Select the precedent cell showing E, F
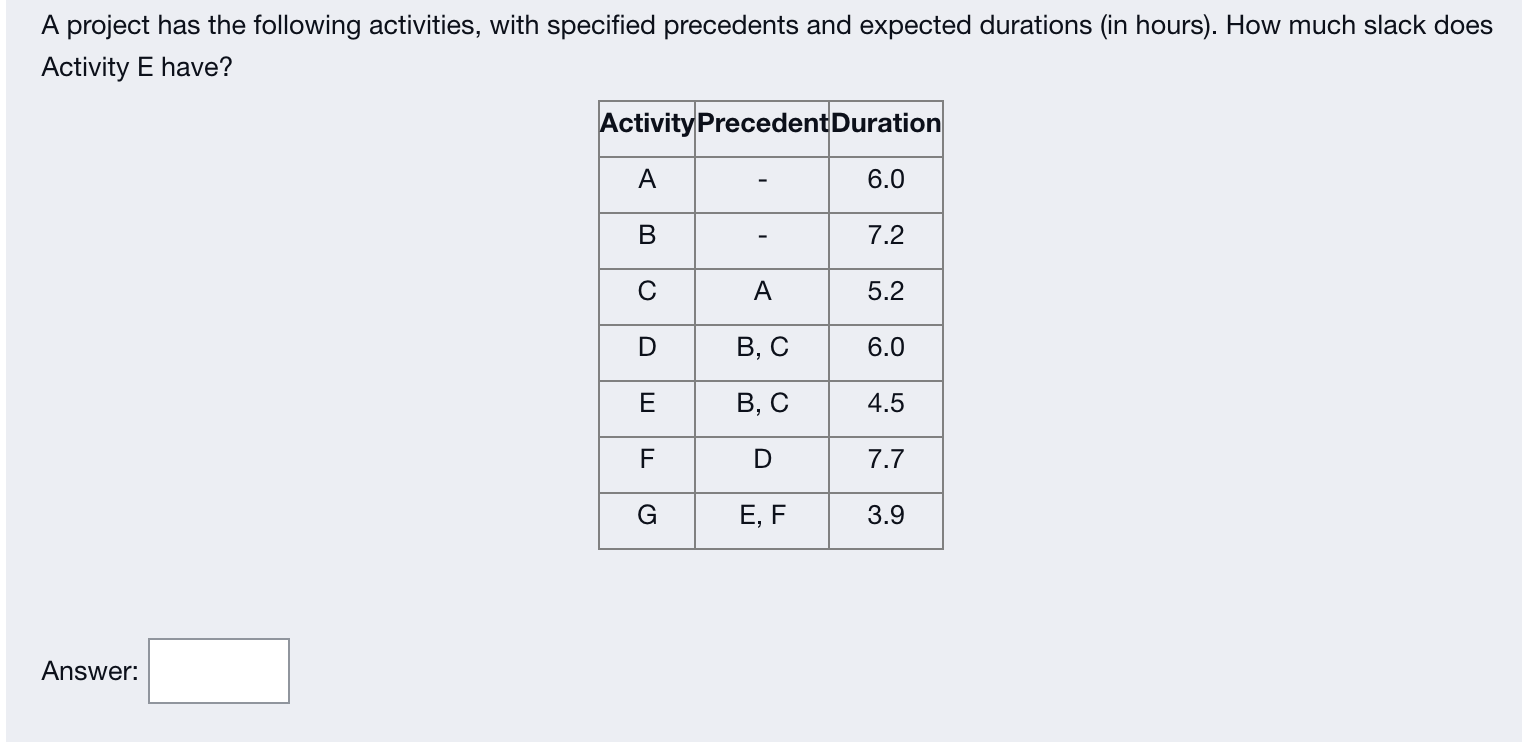Viewport: 1522px width, 750px height. click(x=761, y=516)
